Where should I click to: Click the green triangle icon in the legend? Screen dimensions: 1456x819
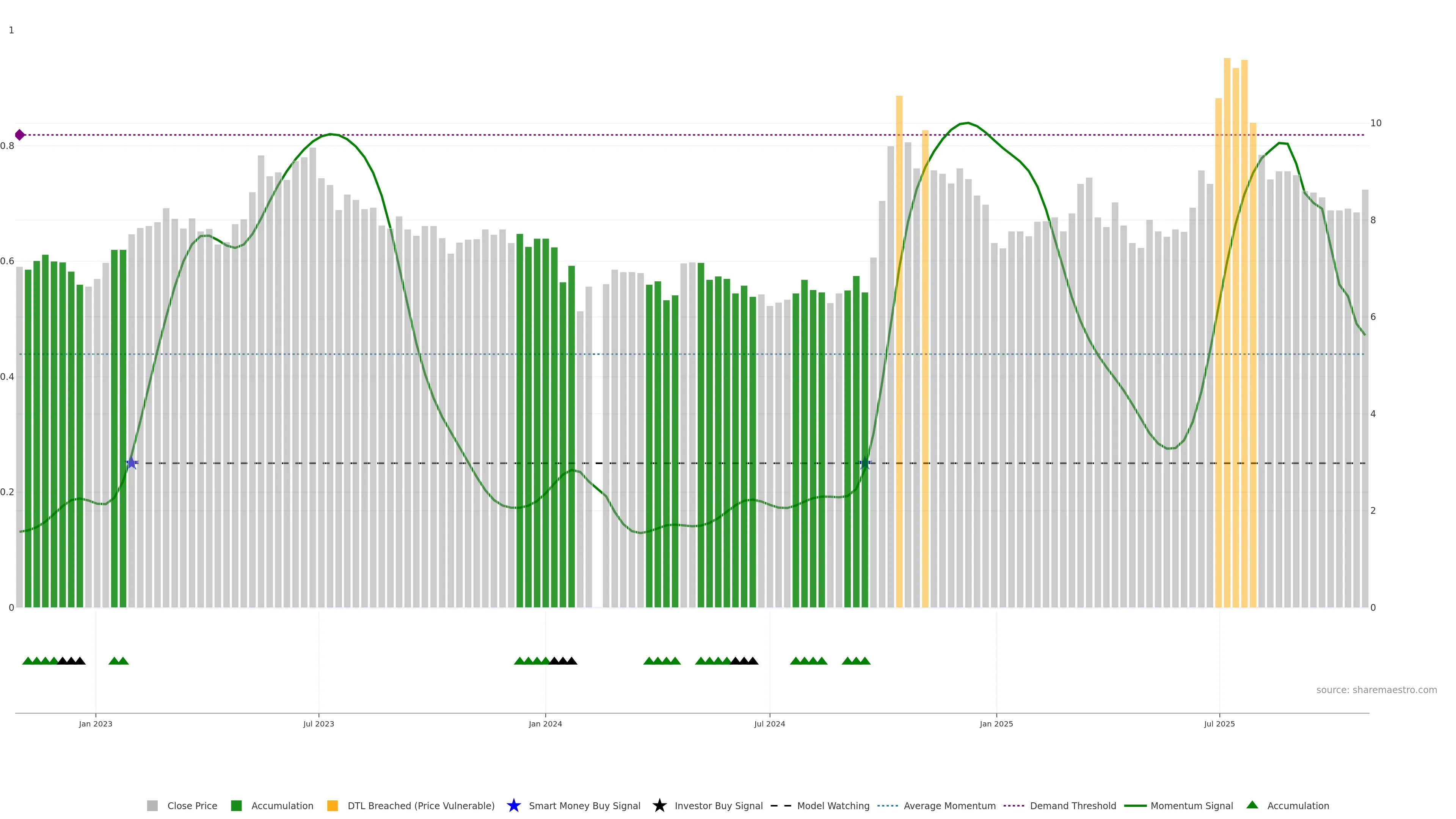1252,805
